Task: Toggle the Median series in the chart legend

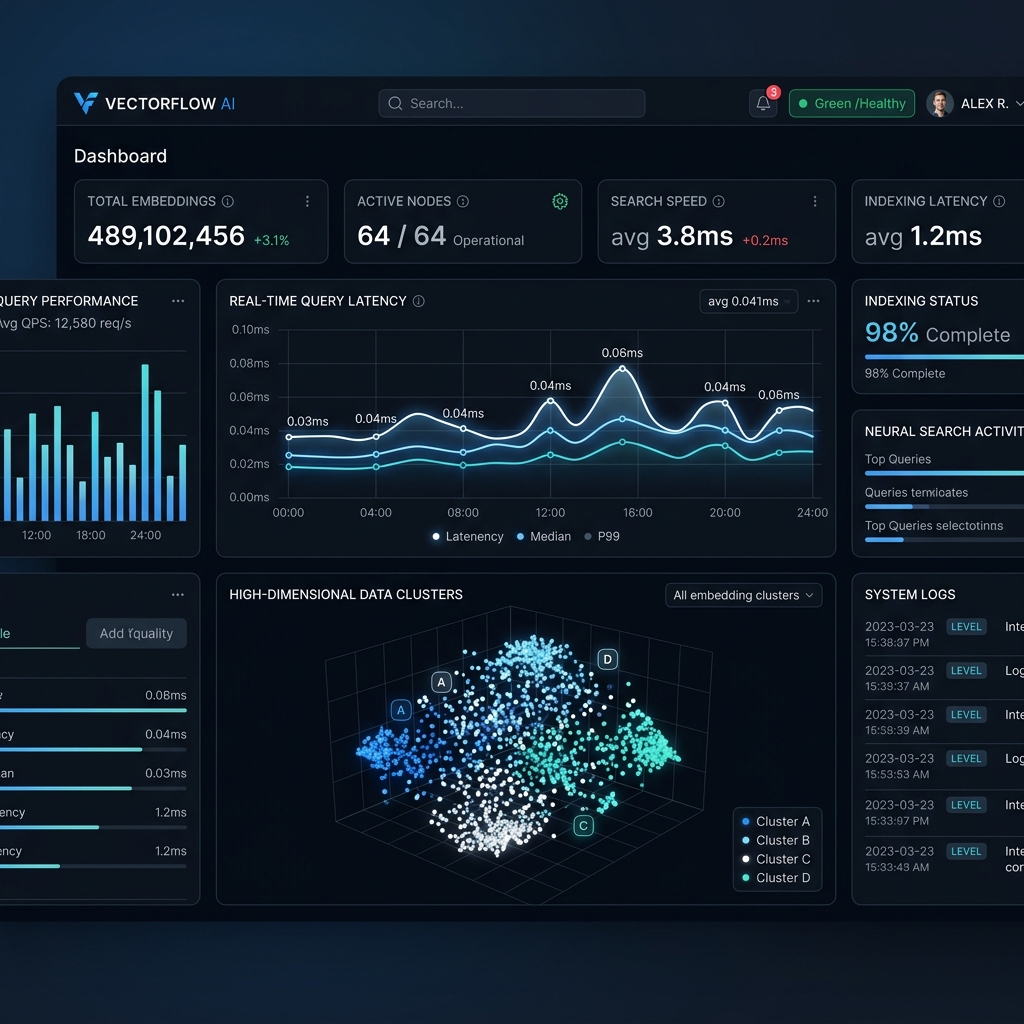Action: [x=543, y=536]
